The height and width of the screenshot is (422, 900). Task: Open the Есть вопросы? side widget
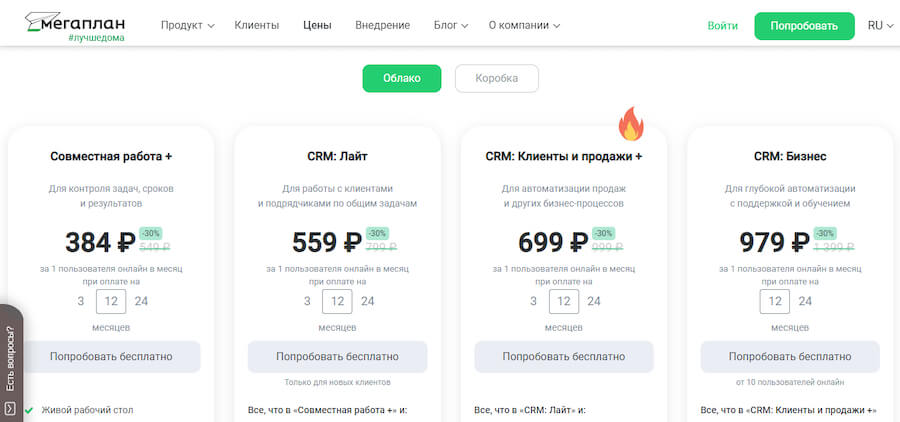point(11,358)
